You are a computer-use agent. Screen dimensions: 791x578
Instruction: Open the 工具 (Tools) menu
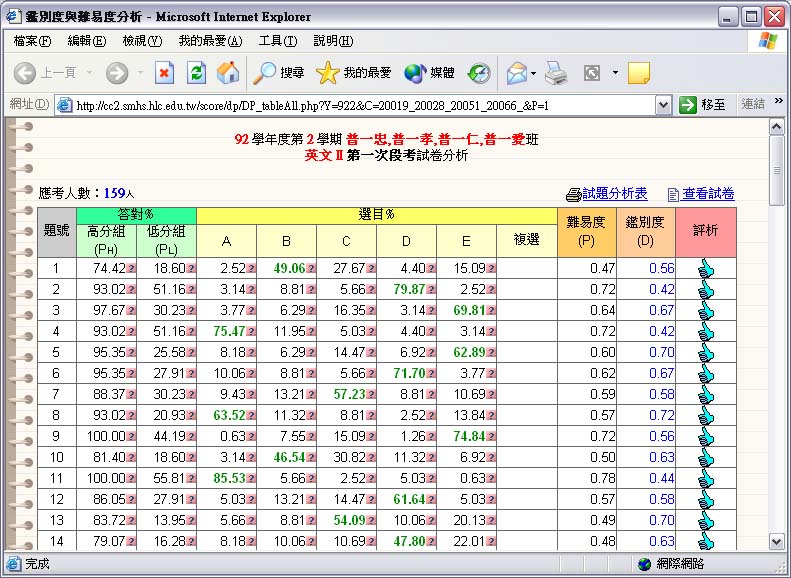point(277,41)
